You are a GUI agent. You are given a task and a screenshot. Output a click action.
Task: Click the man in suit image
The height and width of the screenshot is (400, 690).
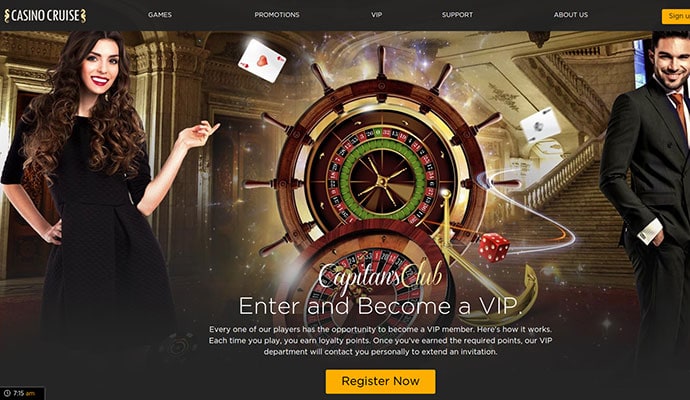click(646, 194)
